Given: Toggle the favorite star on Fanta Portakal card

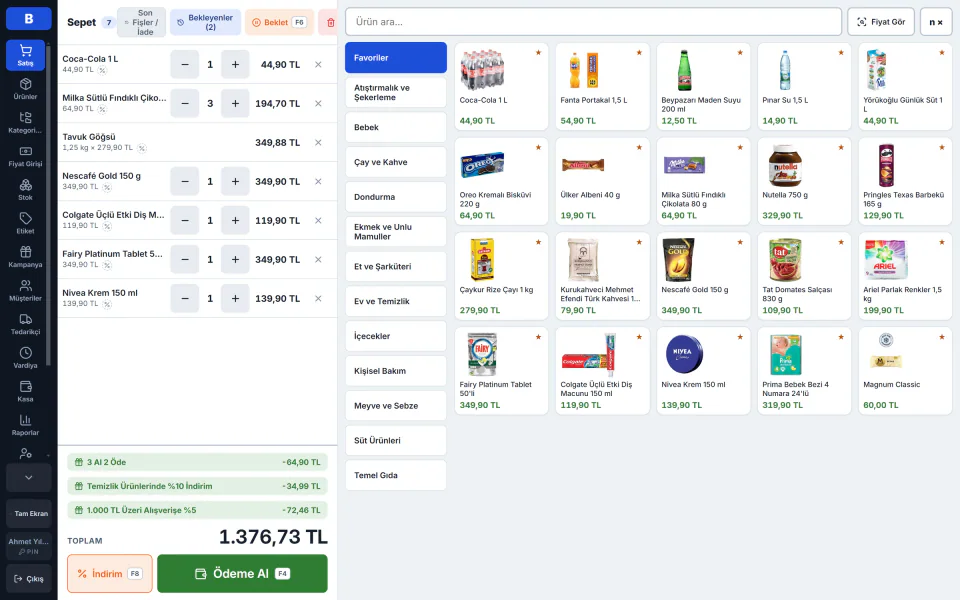Looking at the screenshot, I should [x=639, y=53].
